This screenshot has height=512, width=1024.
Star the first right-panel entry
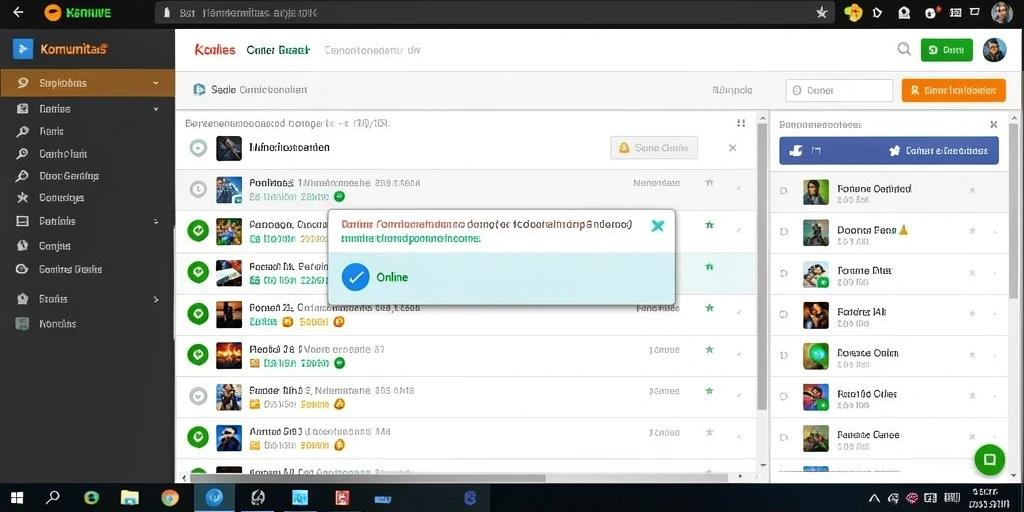[972, 190]
